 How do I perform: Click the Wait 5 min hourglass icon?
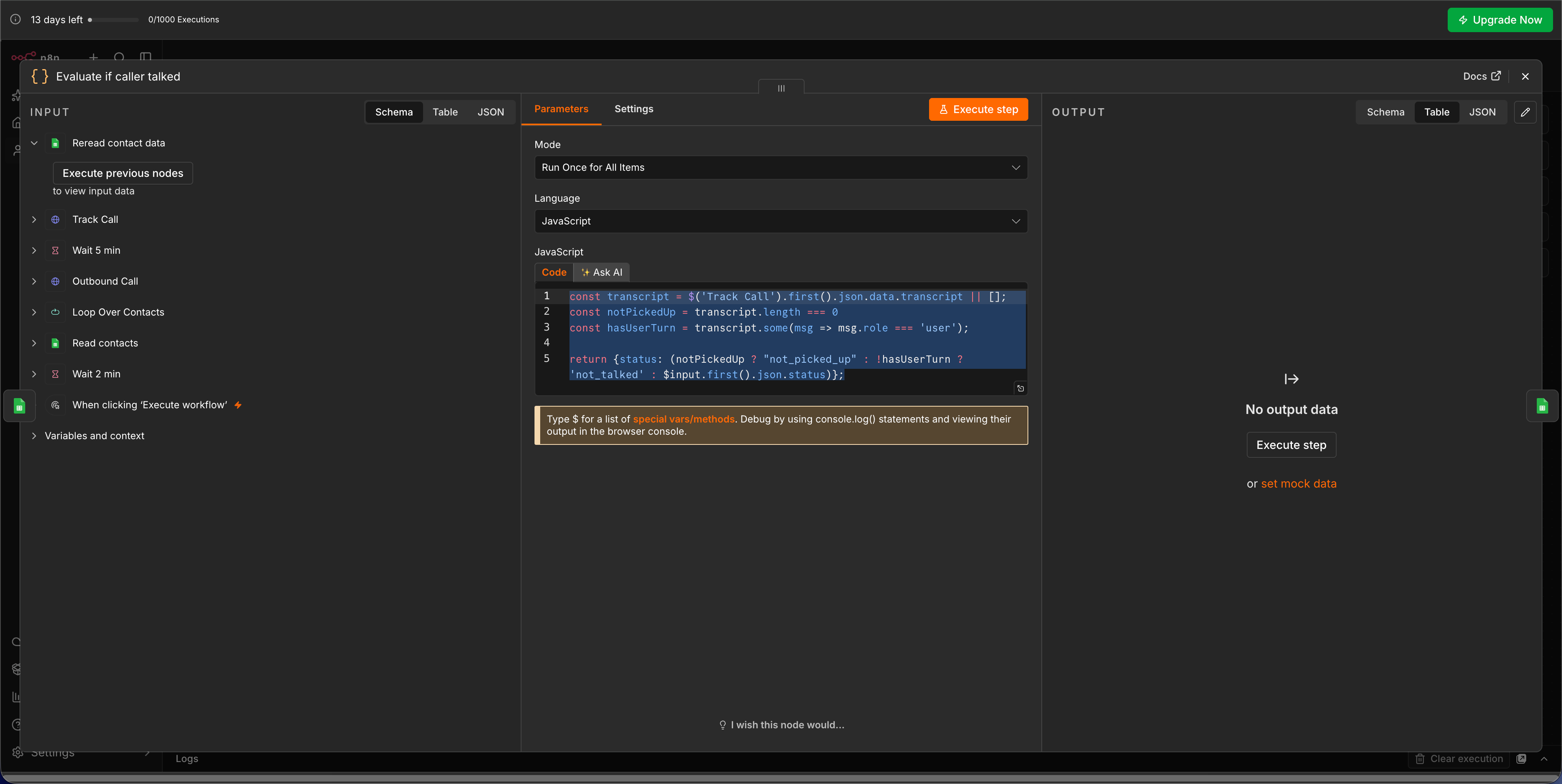click(55, 250)
